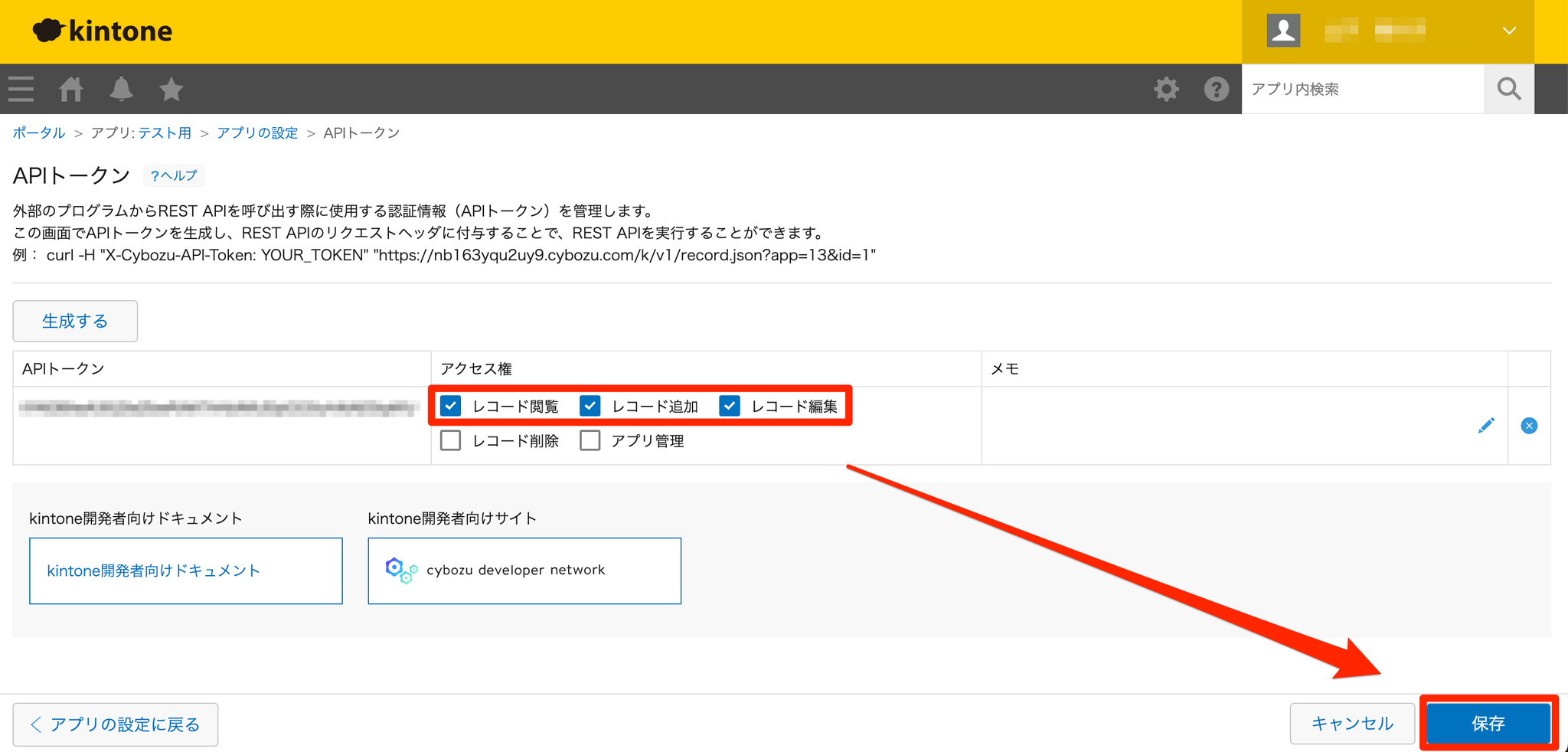Image resolution: width=1568 pixels, height=752 pixels.
Task: Open the cybozu developer network tile
Action: tap(524, 571)
